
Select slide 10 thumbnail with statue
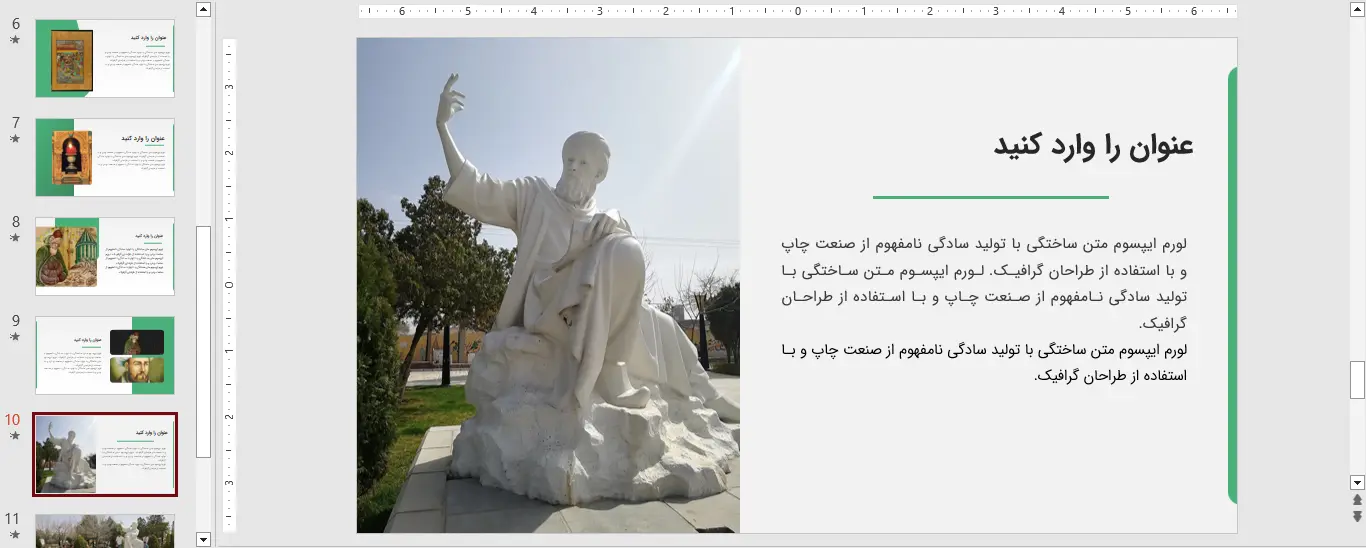(105, 454)
